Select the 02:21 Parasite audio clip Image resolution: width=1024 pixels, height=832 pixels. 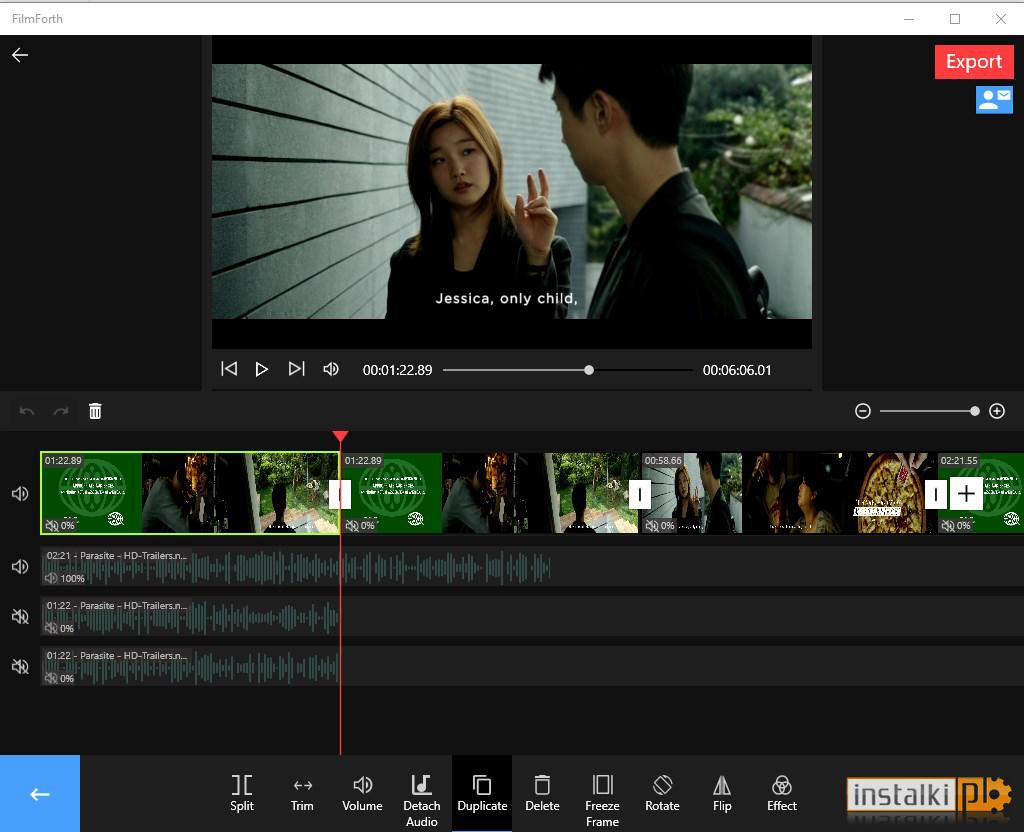point(296,566)
